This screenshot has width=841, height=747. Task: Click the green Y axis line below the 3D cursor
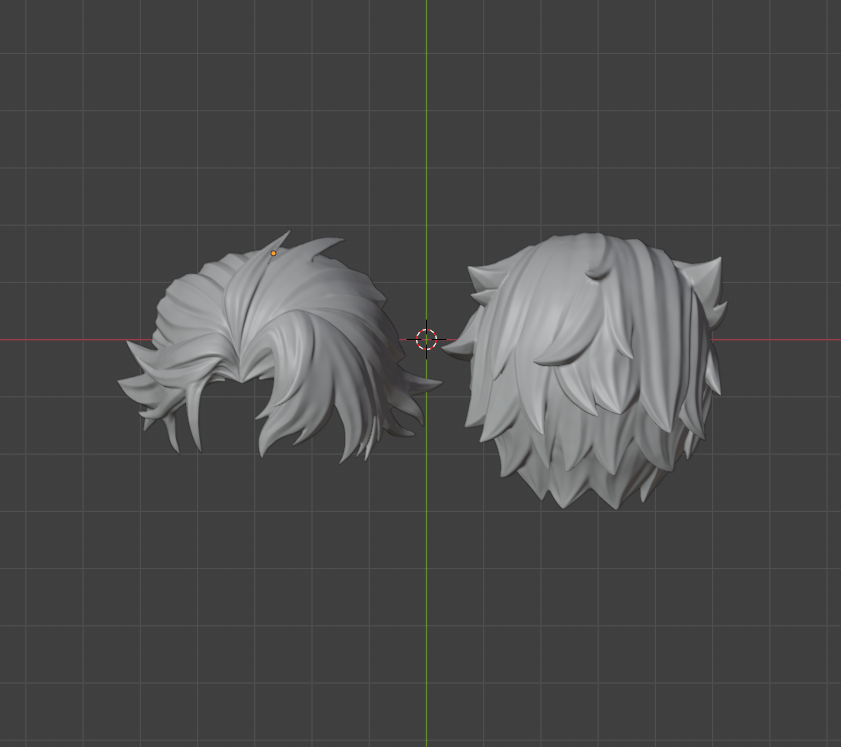(x=426, y=600)
